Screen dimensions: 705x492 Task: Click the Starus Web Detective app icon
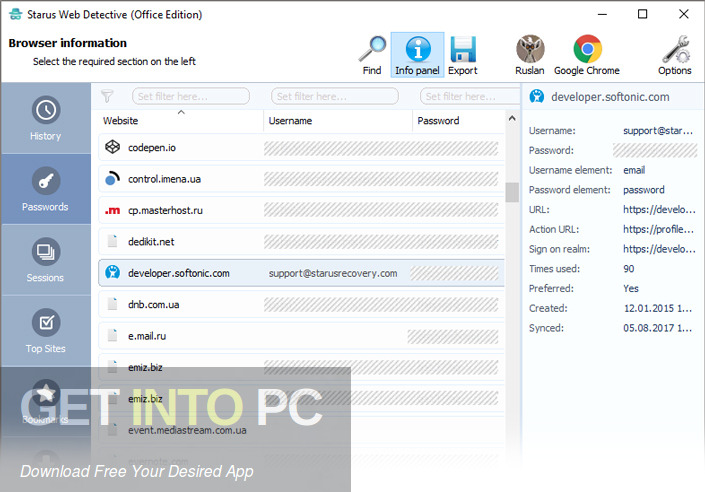click(15, 14)
